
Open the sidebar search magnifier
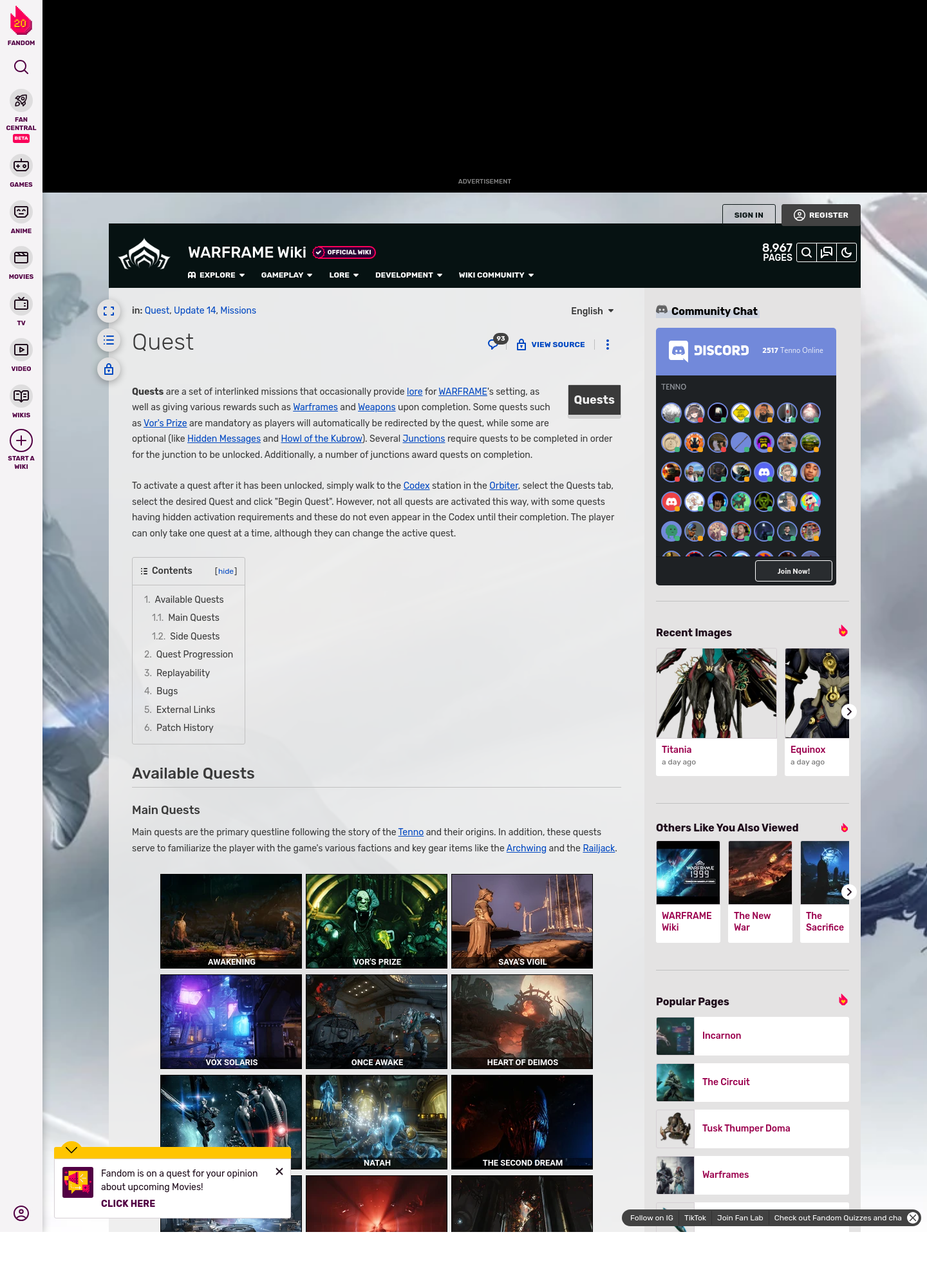point(21,67)
